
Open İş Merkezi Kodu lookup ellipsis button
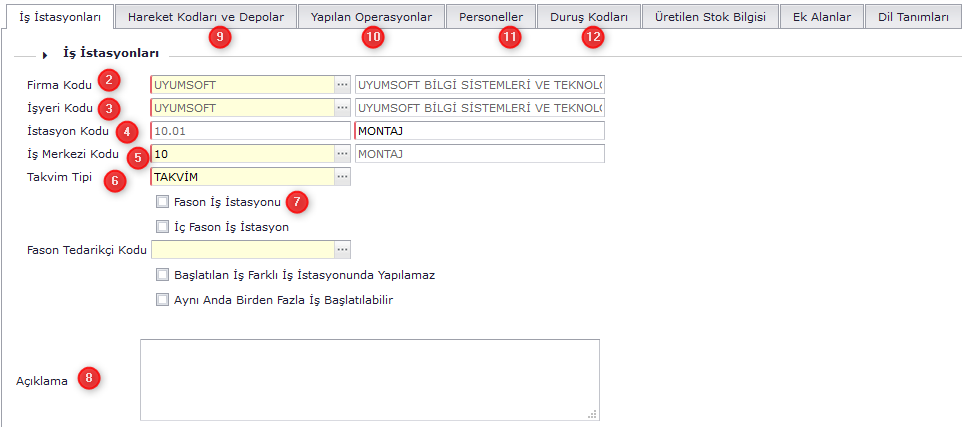click(x=342, y=154)
